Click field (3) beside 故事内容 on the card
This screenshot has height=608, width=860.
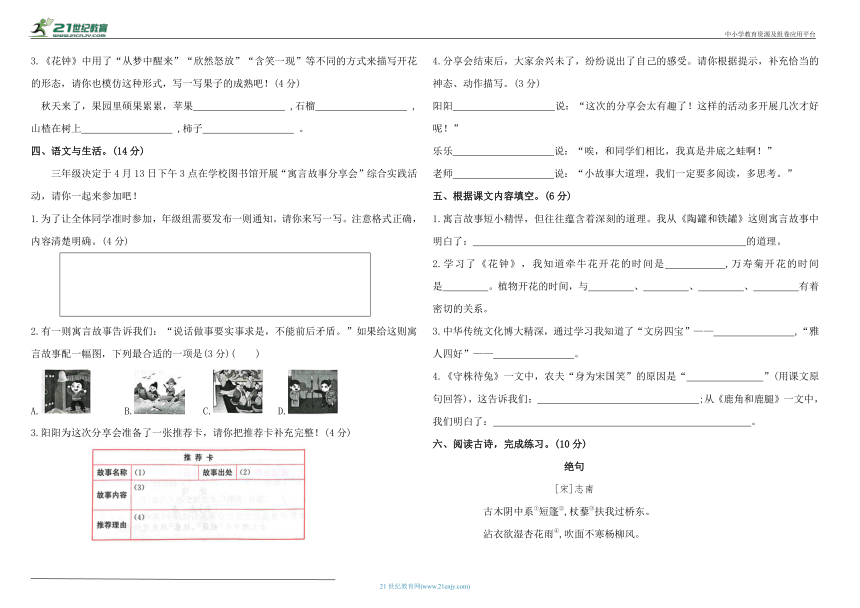[218, 494]
